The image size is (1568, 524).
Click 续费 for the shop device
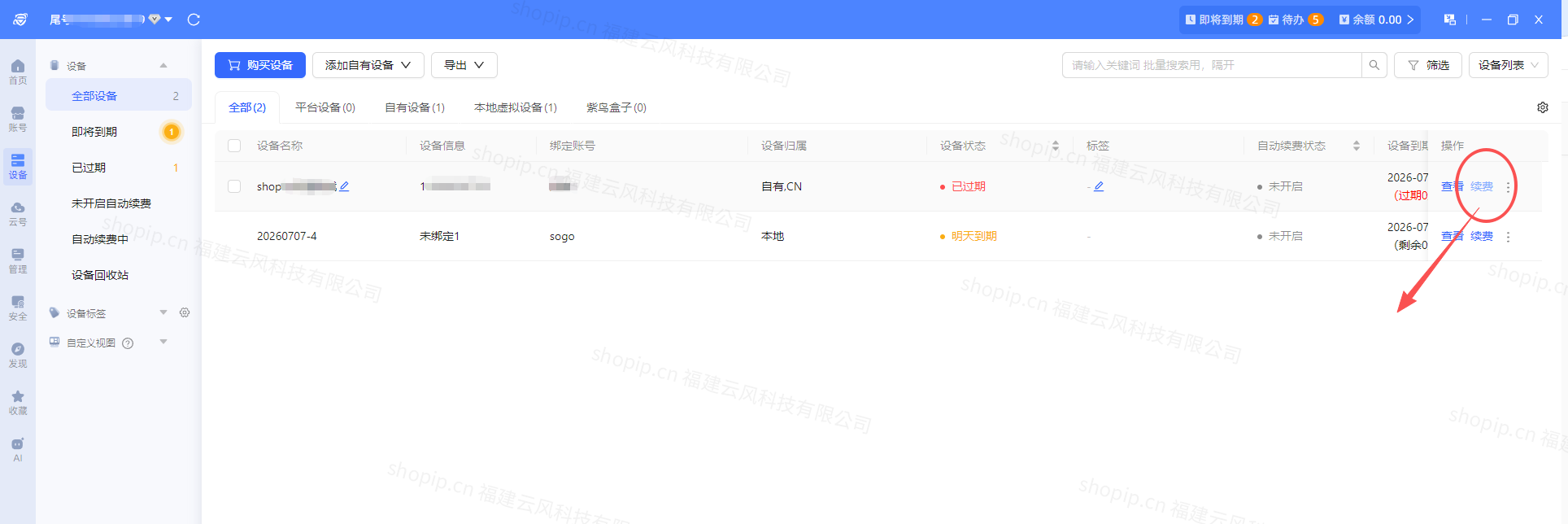coord(1482,186)
